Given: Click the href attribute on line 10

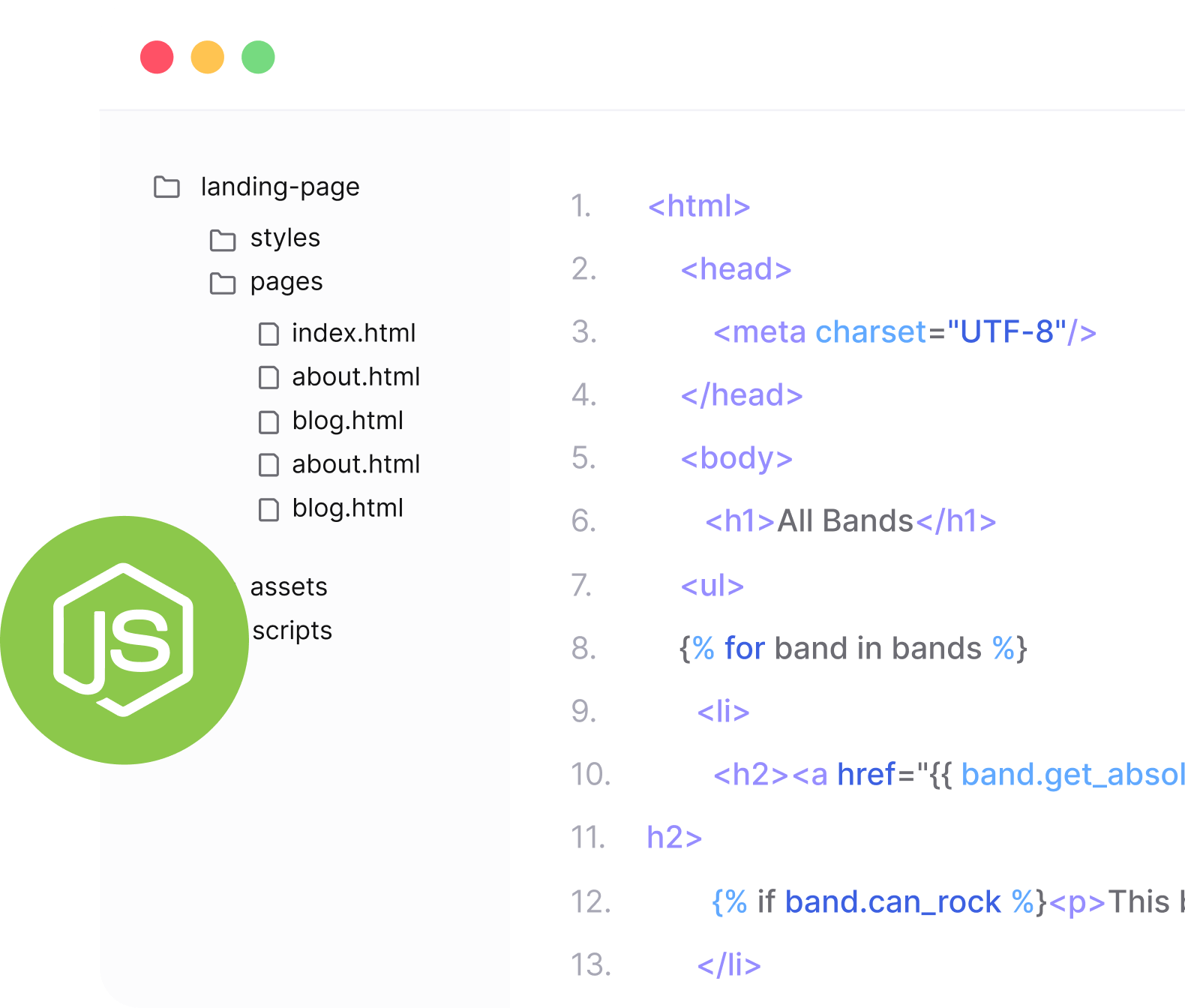Looking at the screenshot, I should click(x=866, y=775).
